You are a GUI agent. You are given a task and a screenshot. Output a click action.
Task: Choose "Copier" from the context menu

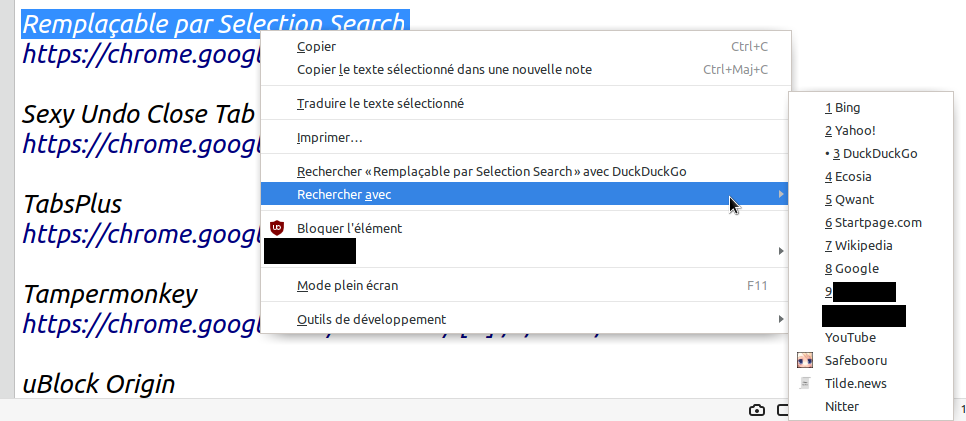pos(316,46)
